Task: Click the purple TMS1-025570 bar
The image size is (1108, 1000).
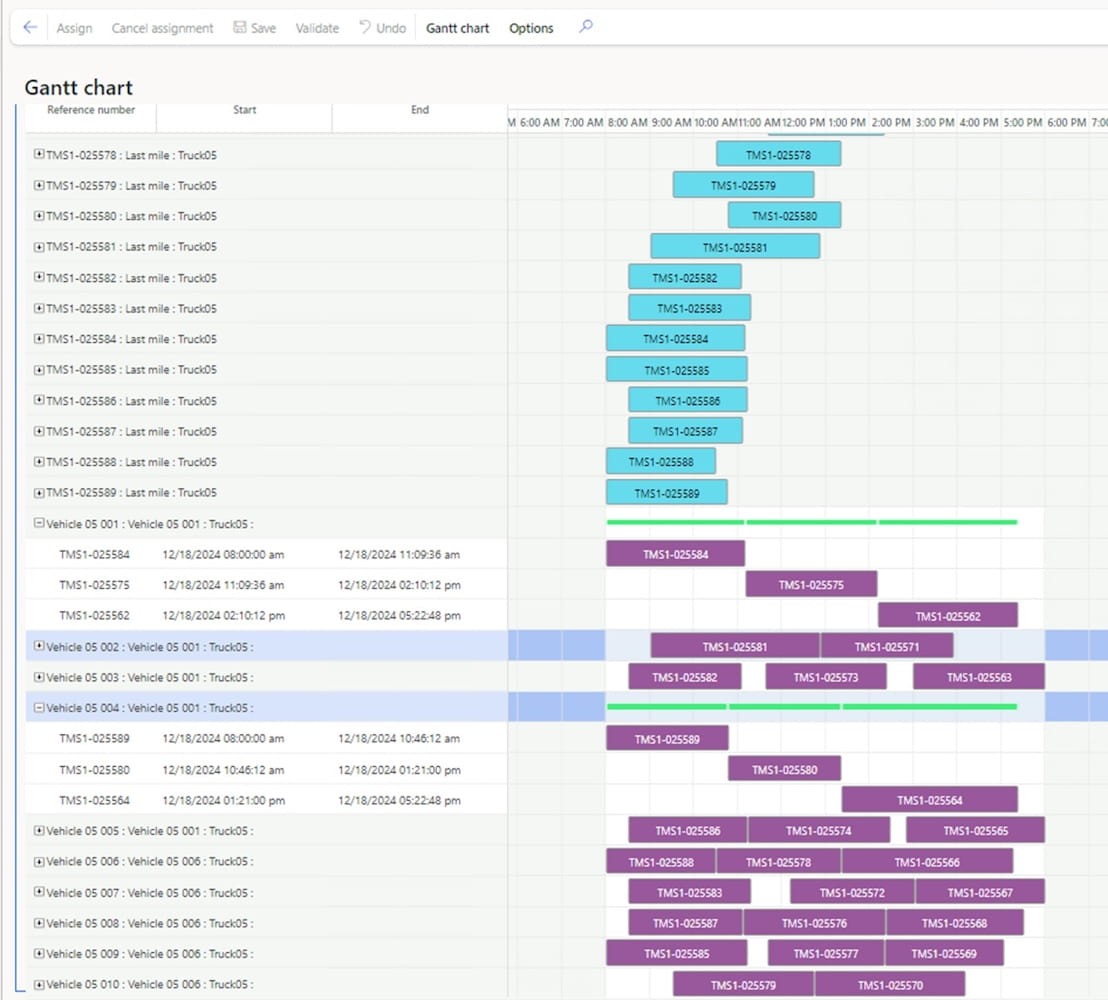Action: click(889, 985)
